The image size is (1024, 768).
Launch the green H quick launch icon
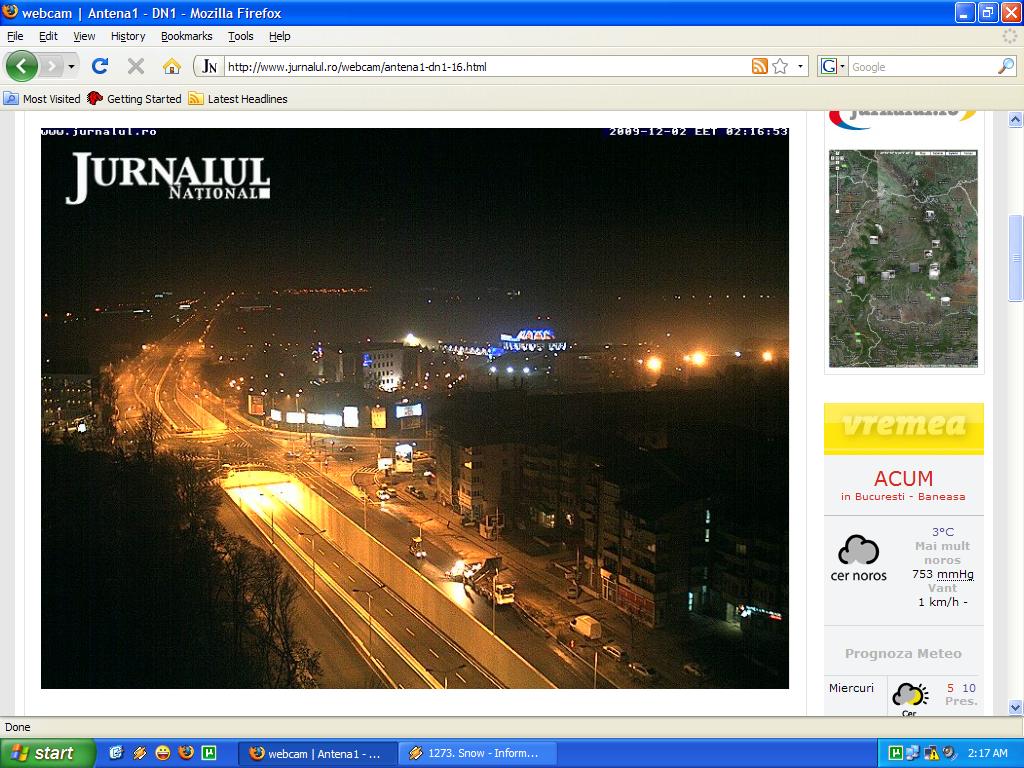click(x=209, y=753)
